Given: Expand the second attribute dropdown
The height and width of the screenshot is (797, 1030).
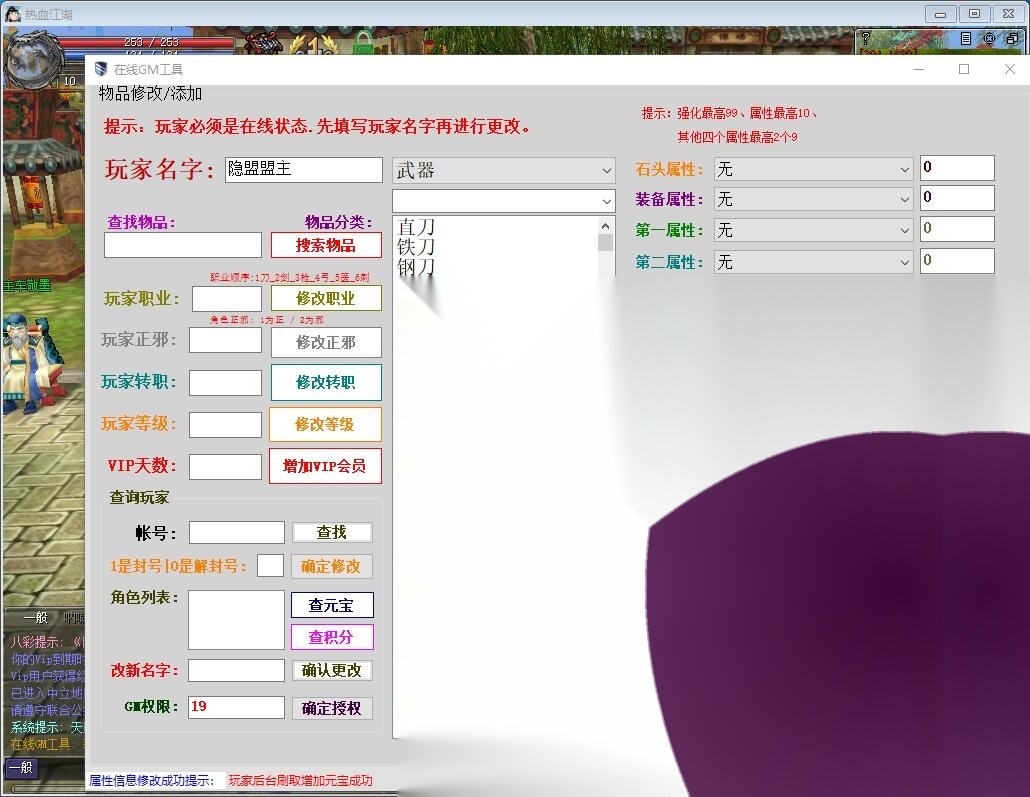Looking at the screenshot, I should coord(813,262).
